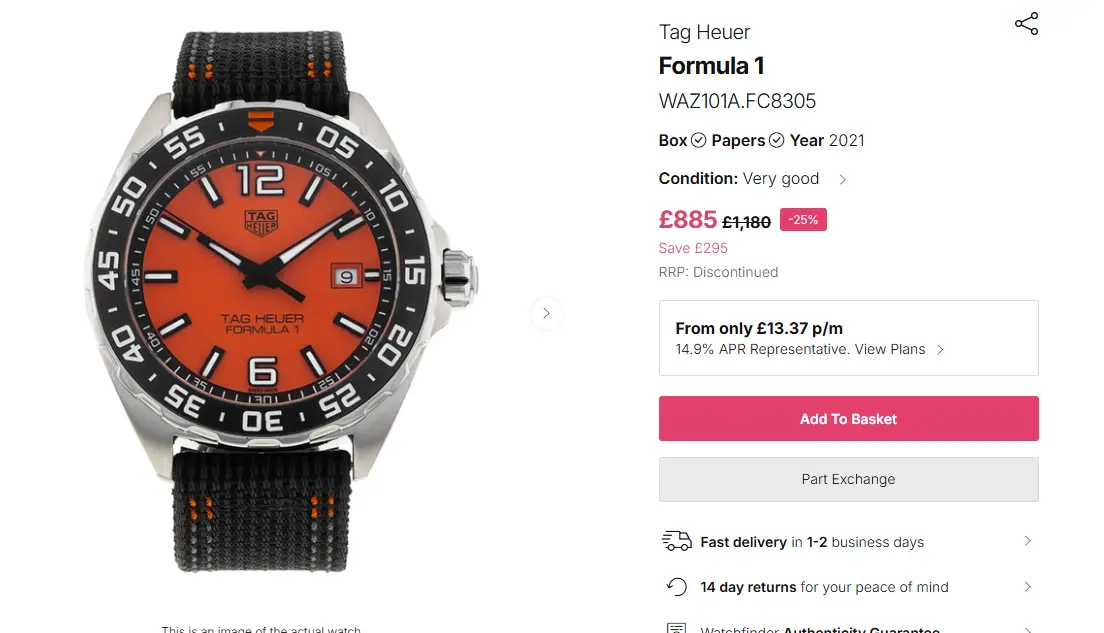Click the Authenticity Guarantee icon
Viewport: 1104px width, 633px height.
tap(677, 629)
